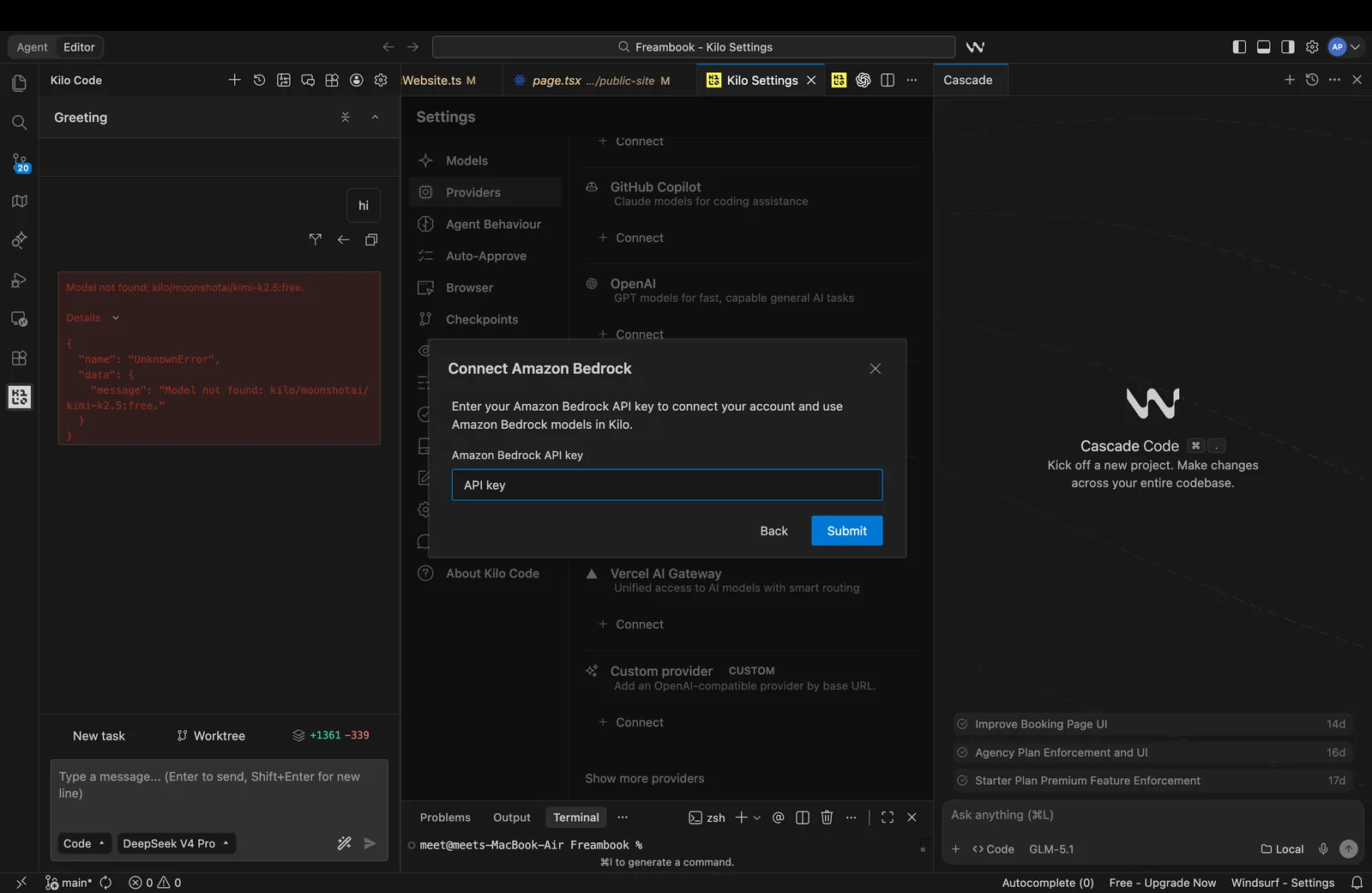Toggle the bottom panel layout
Image resolution: width=1372 pixels, height=893 pixels.
1263,47
